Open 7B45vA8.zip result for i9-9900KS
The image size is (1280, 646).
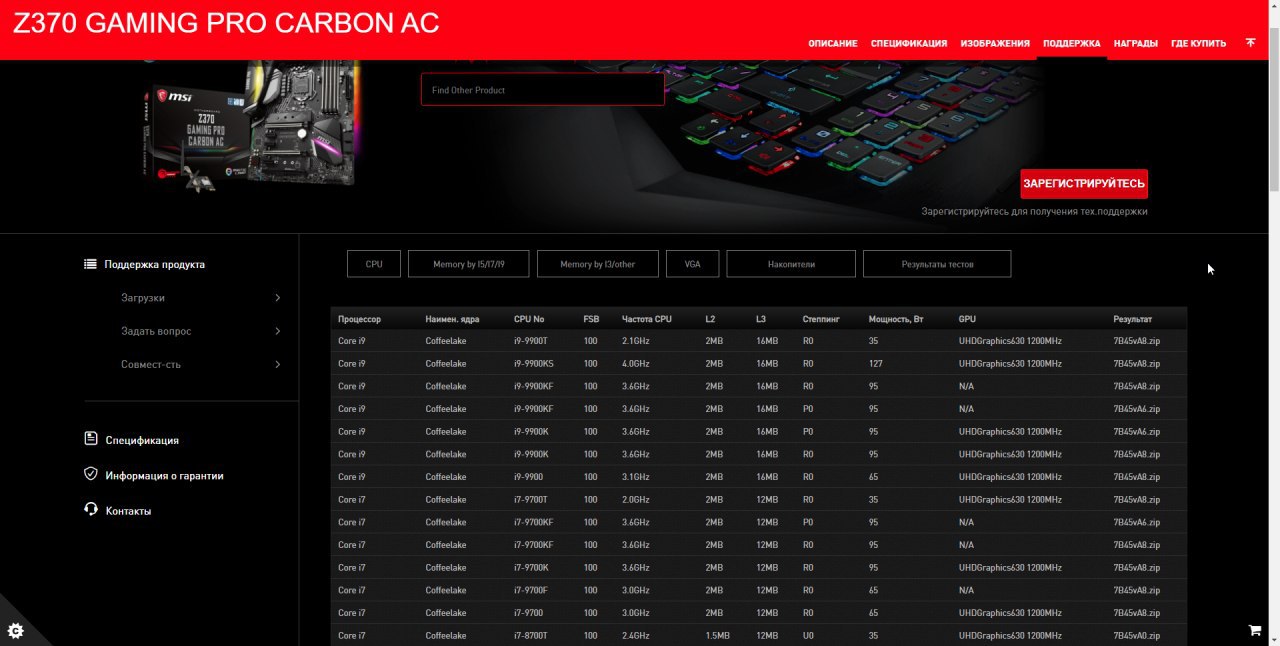[1137, 364]
